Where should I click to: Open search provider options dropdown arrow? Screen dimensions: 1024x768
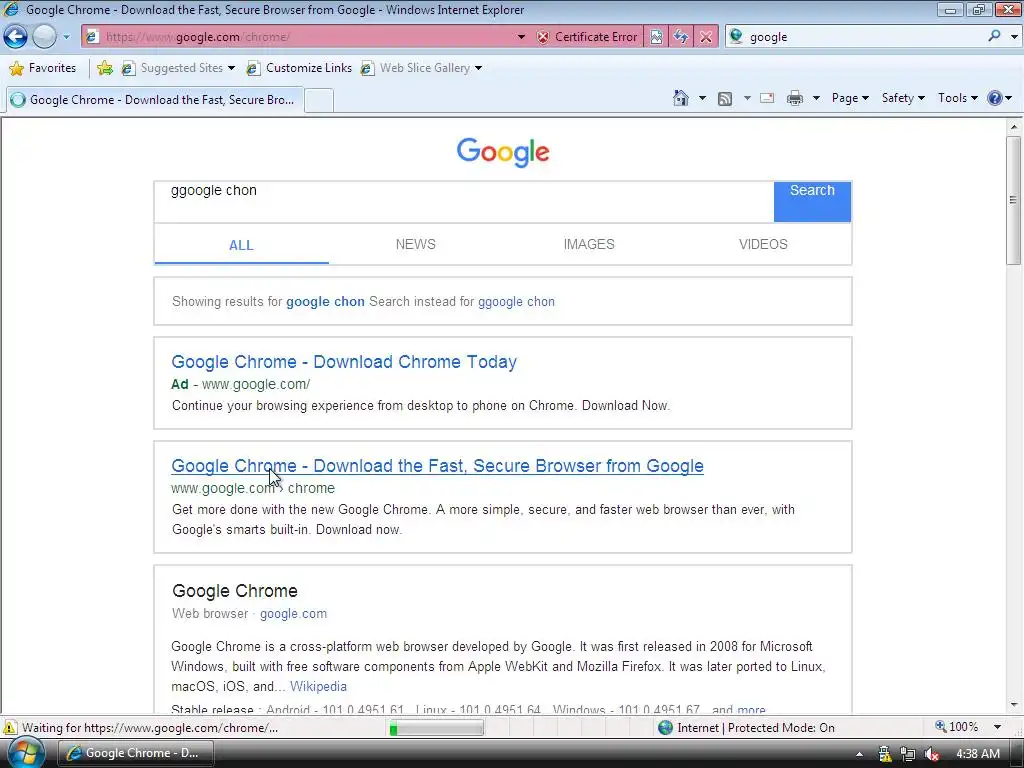click(x=1014, y=37)
